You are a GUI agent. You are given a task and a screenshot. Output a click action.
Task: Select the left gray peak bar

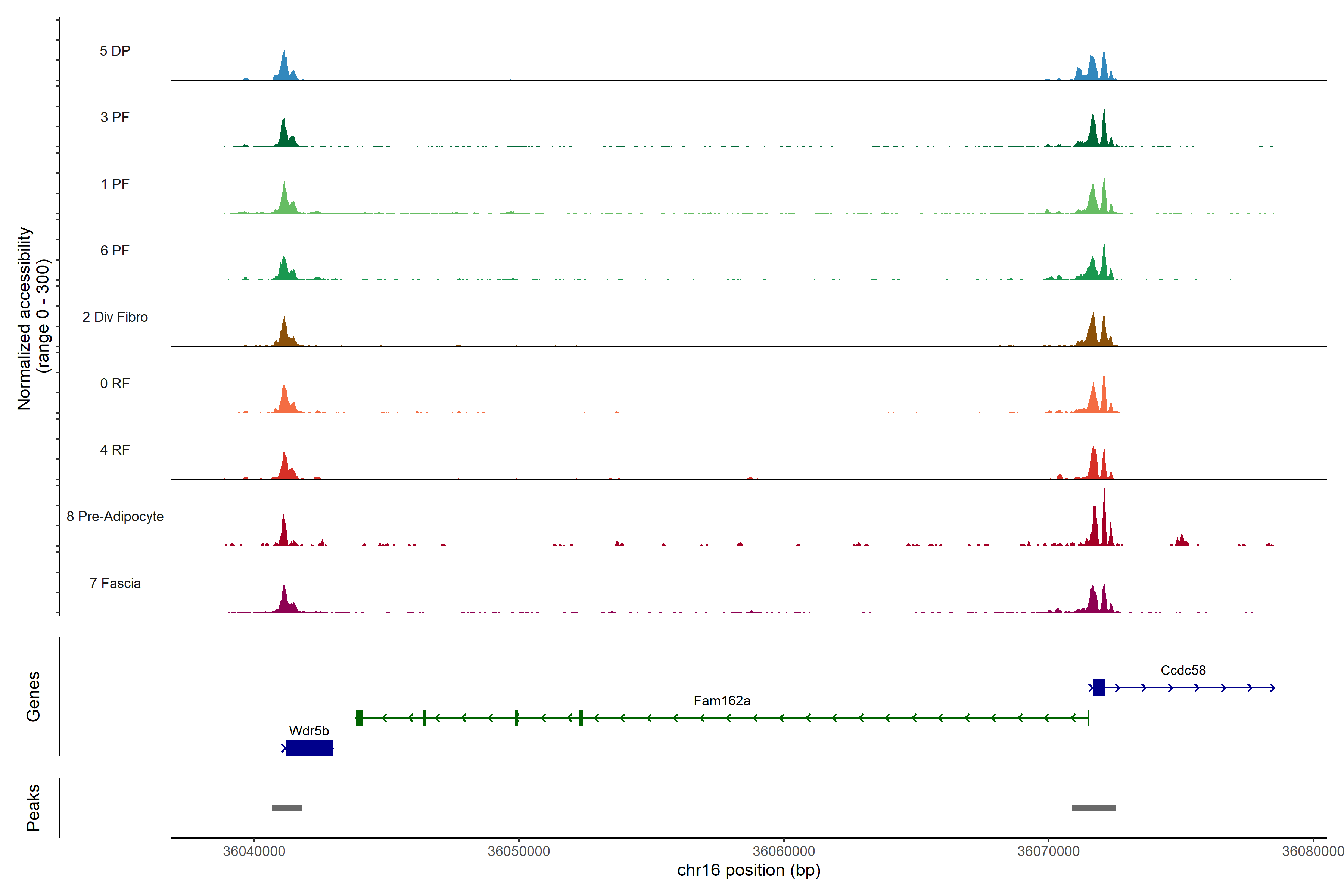click(287, 808)
